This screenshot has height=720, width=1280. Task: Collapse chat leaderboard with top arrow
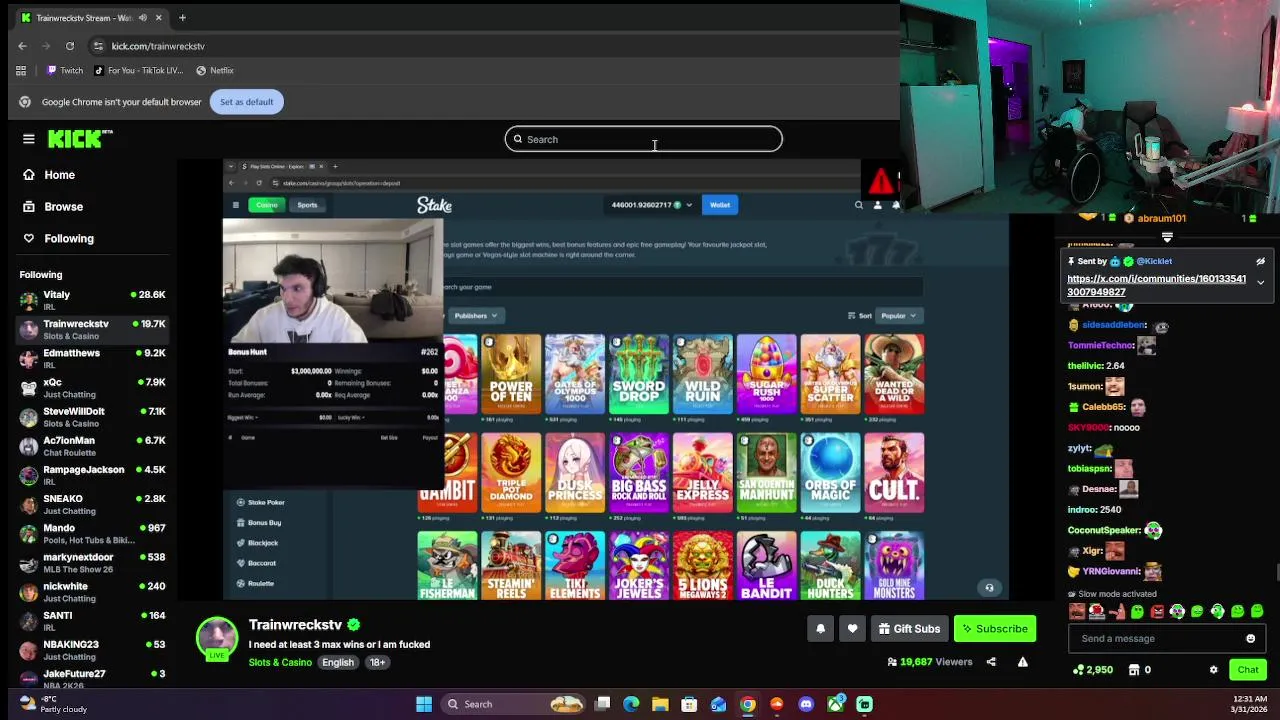coord(1167,238)
